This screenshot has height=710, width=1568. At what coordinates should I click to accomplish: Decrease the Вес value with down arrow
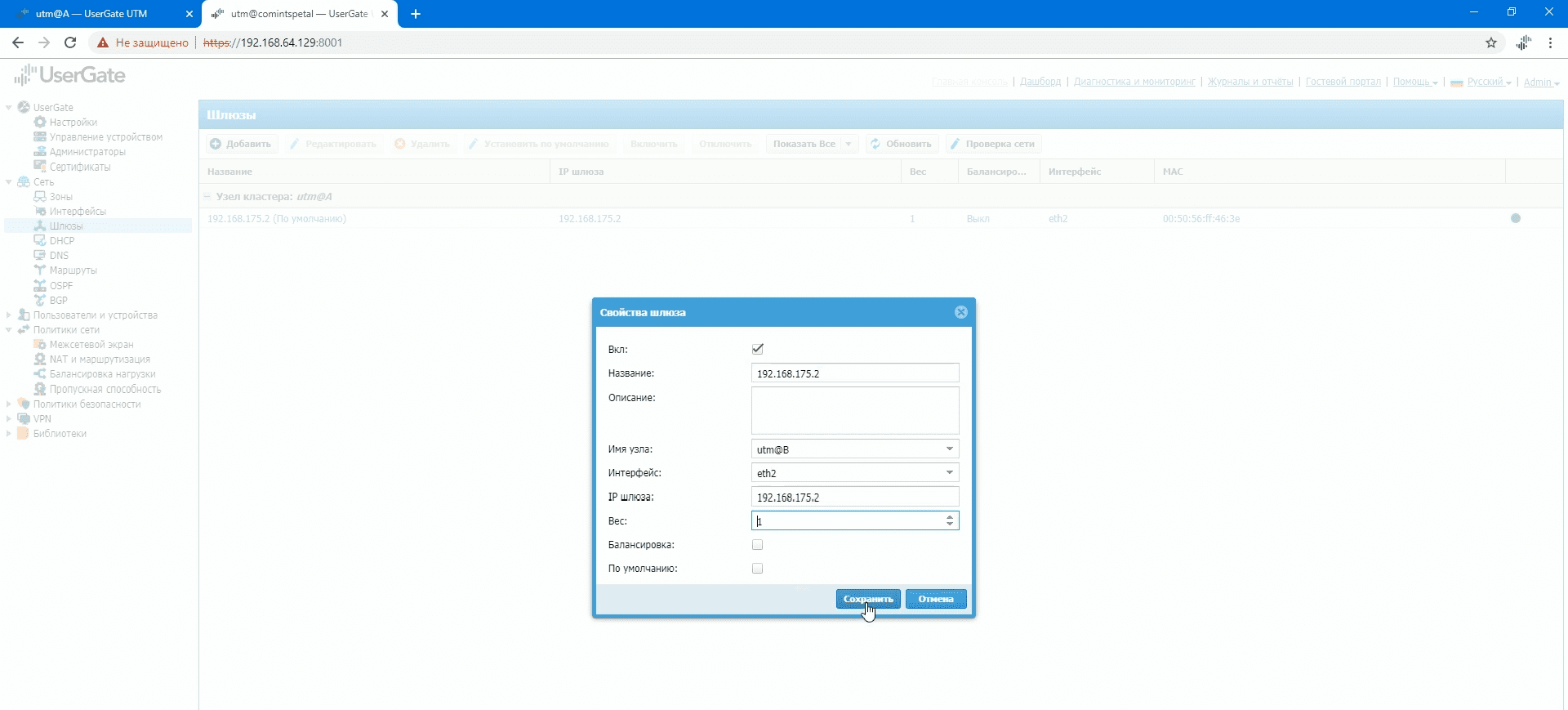tap(950, 525)
